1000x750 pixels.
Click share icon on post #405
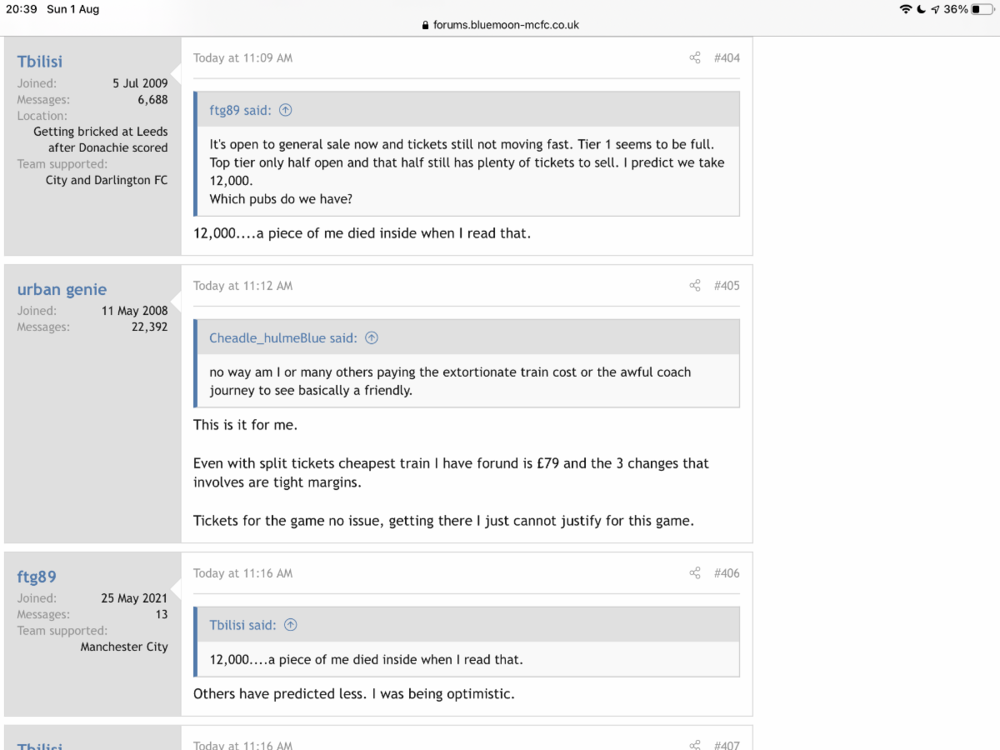point(695,286)
